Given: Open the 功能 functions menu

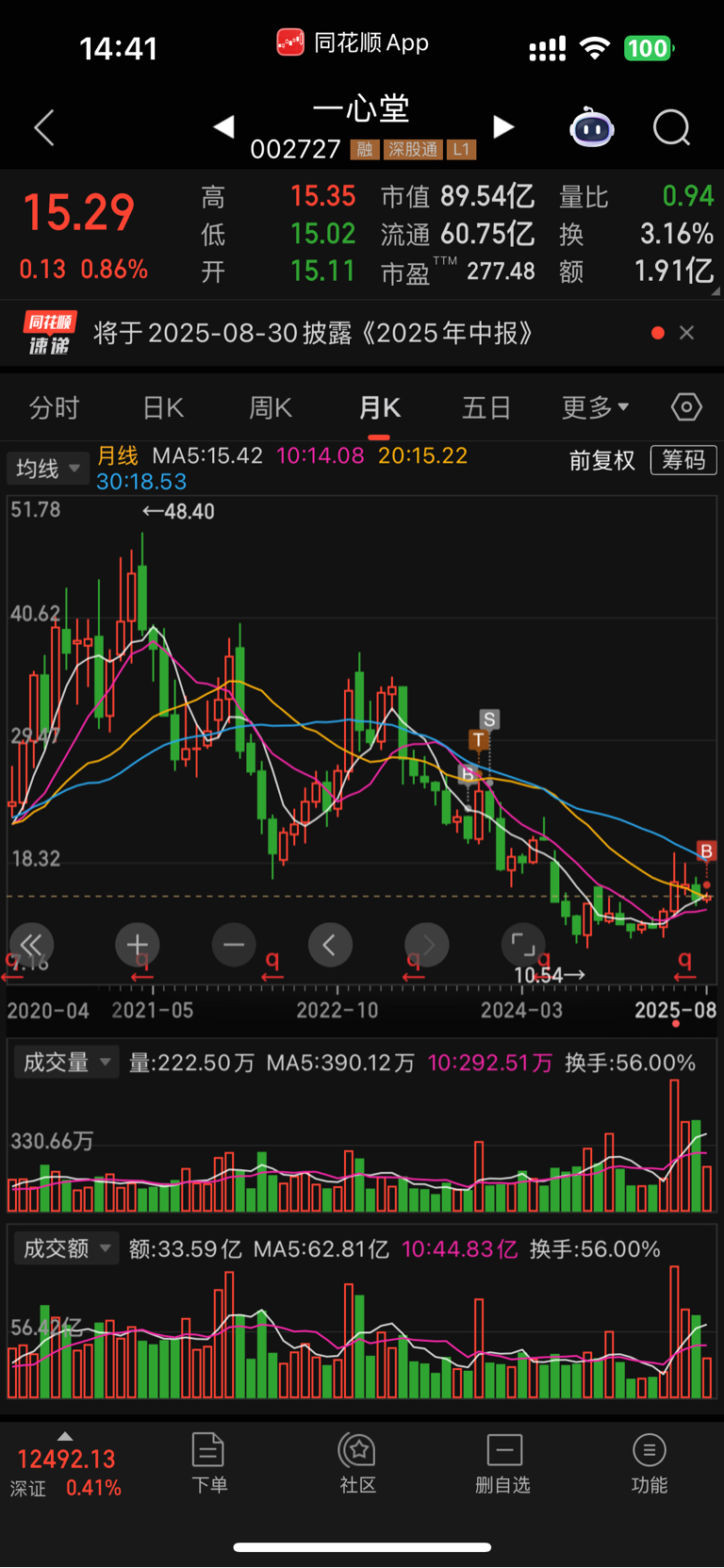Looking at the screenshot, I should click(x=649, y=1463).
